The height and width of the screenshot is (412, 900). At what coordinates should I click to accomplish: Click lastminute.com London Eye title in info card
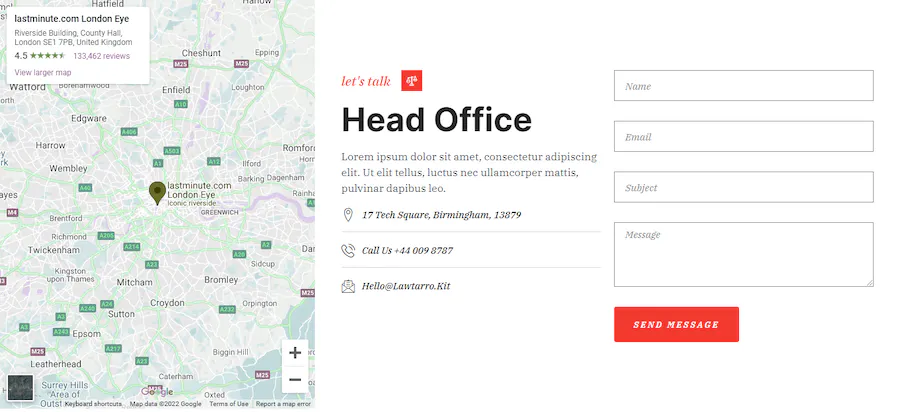[x=72, y=19]
